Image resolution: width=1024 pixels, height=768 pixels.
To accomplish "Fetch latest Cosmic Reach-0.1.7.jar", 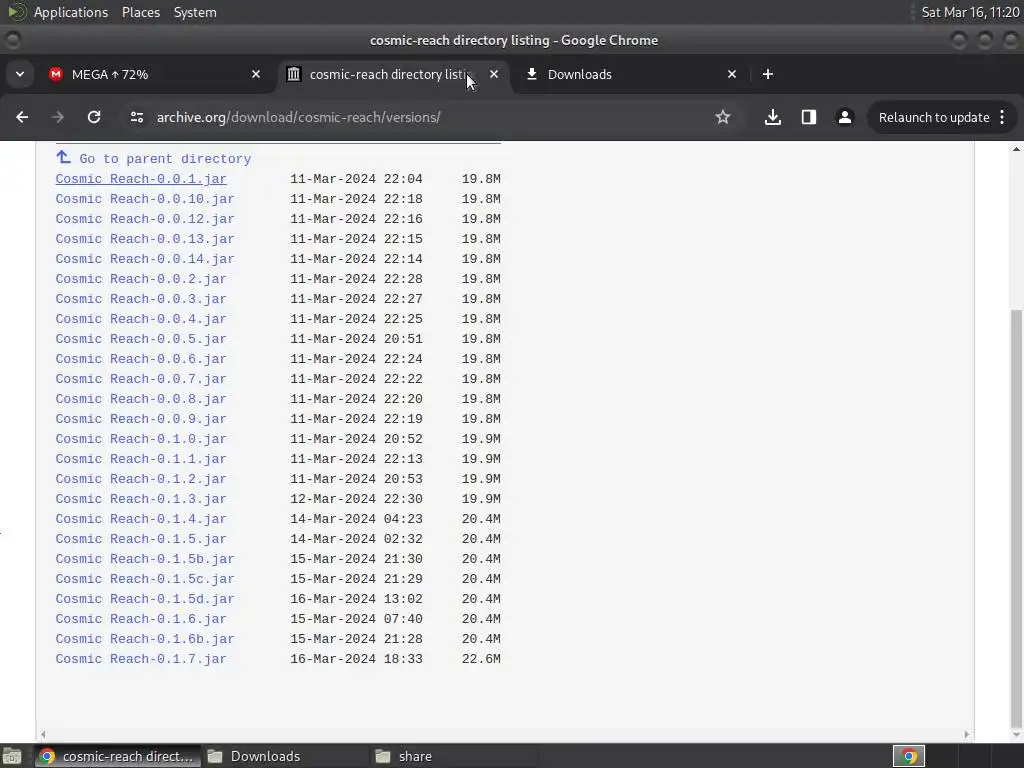I will coord(141,659).
